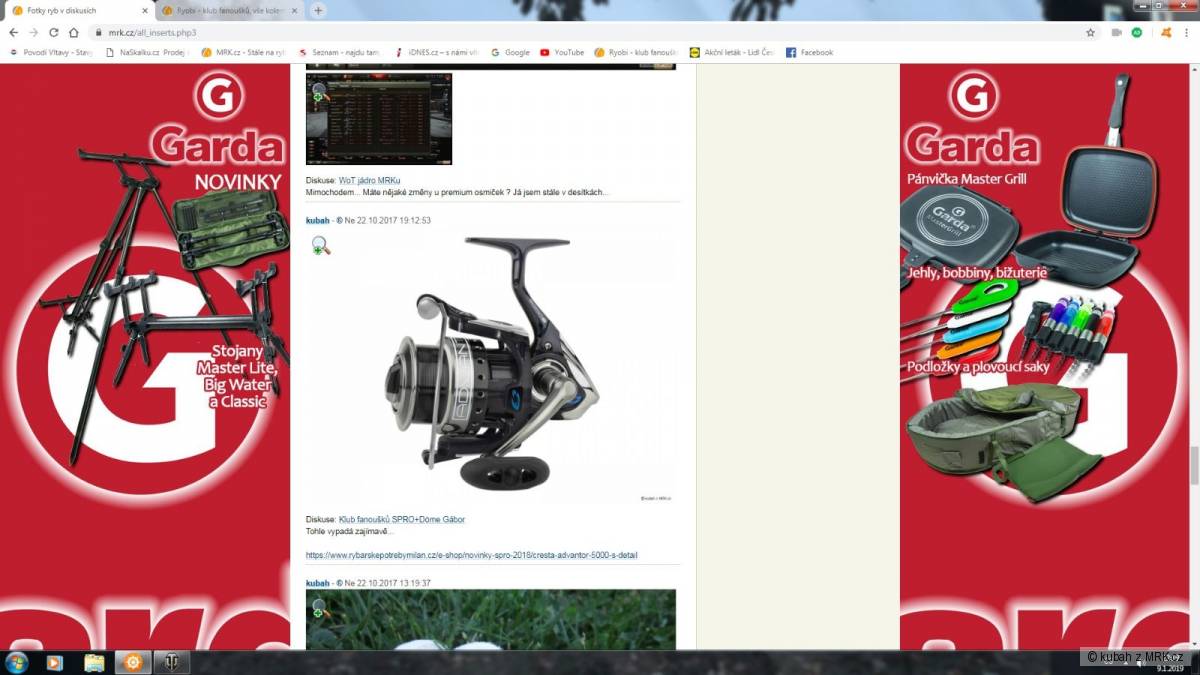Open the 'WoT jádro MRKu' discussion link
This screenshot has height=675, width=1200.
(370, 180)
